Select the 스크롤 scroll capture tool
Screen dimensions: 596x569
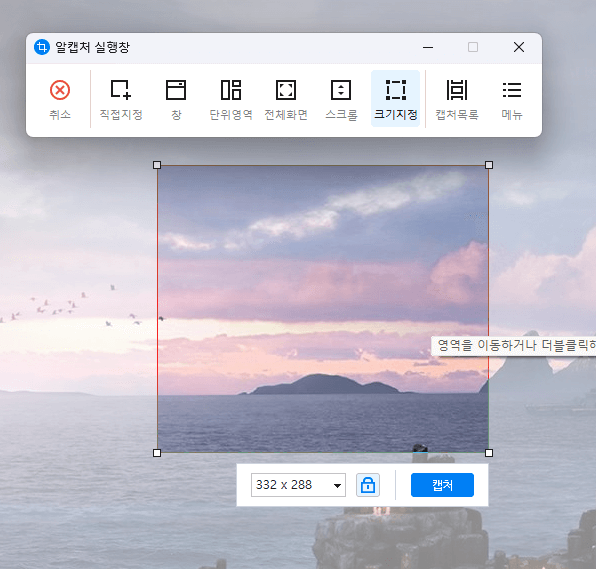click(x=341, y=99)
